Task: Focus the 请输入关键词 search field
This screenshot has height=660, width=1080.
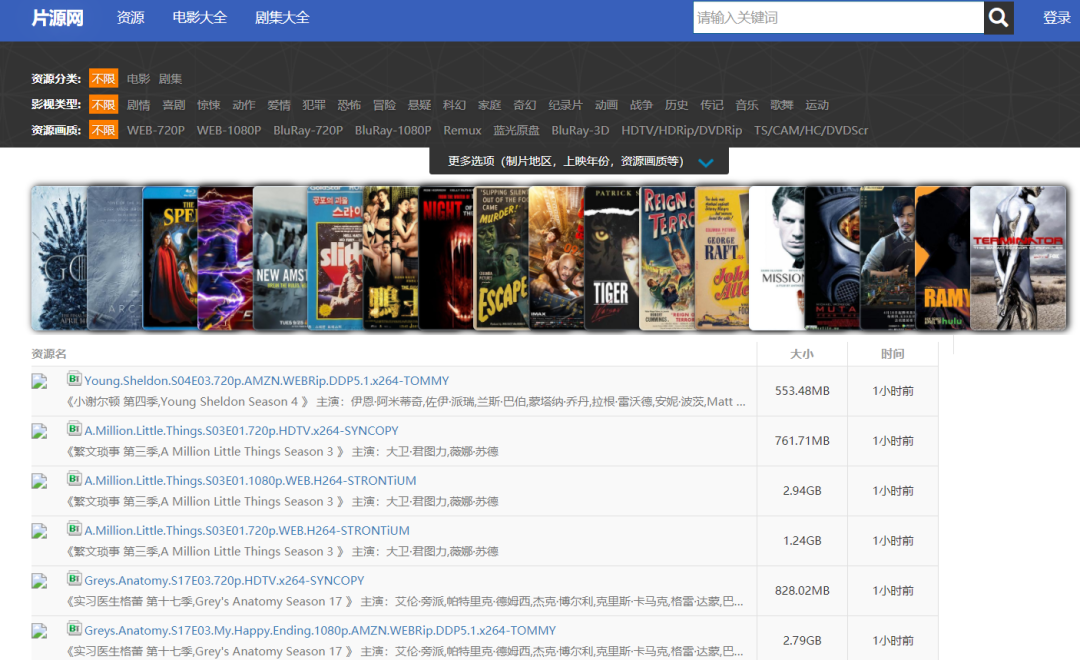Action: pyautogui.click(x=838, y=17)
